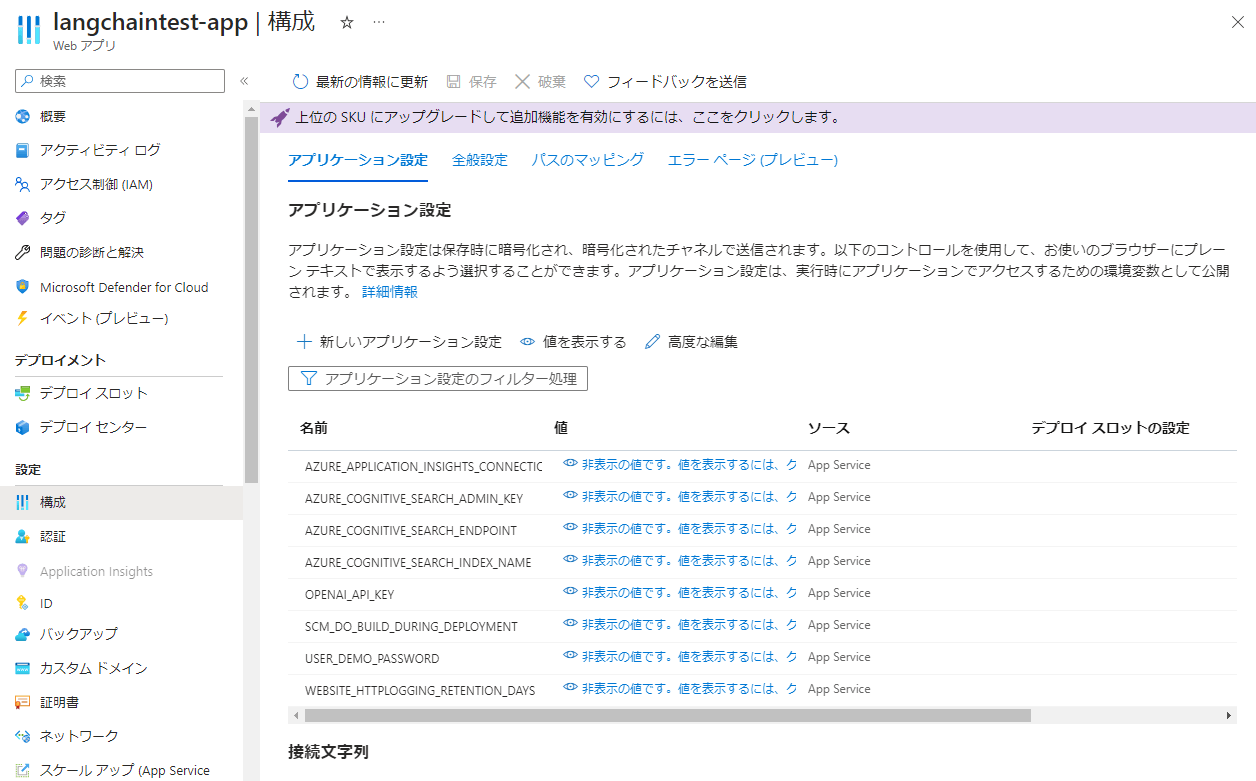Click the OPENAI_API_KEY setting name

click(x=349, y=594)
